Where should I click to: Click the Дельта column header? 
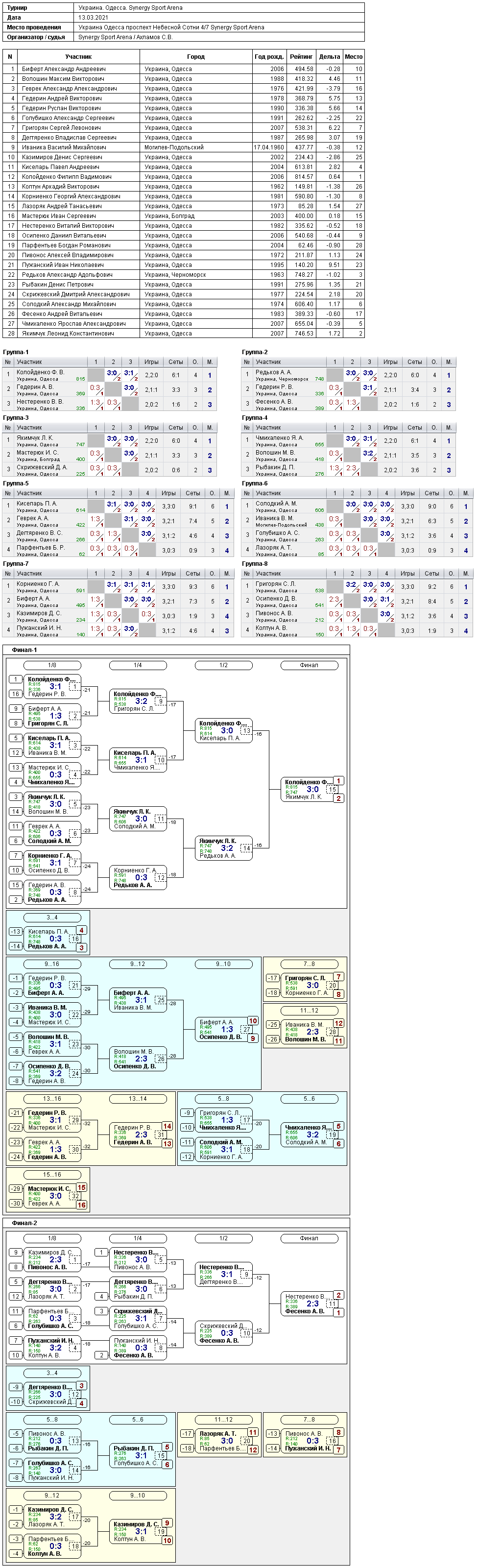[x=330, y=57]
